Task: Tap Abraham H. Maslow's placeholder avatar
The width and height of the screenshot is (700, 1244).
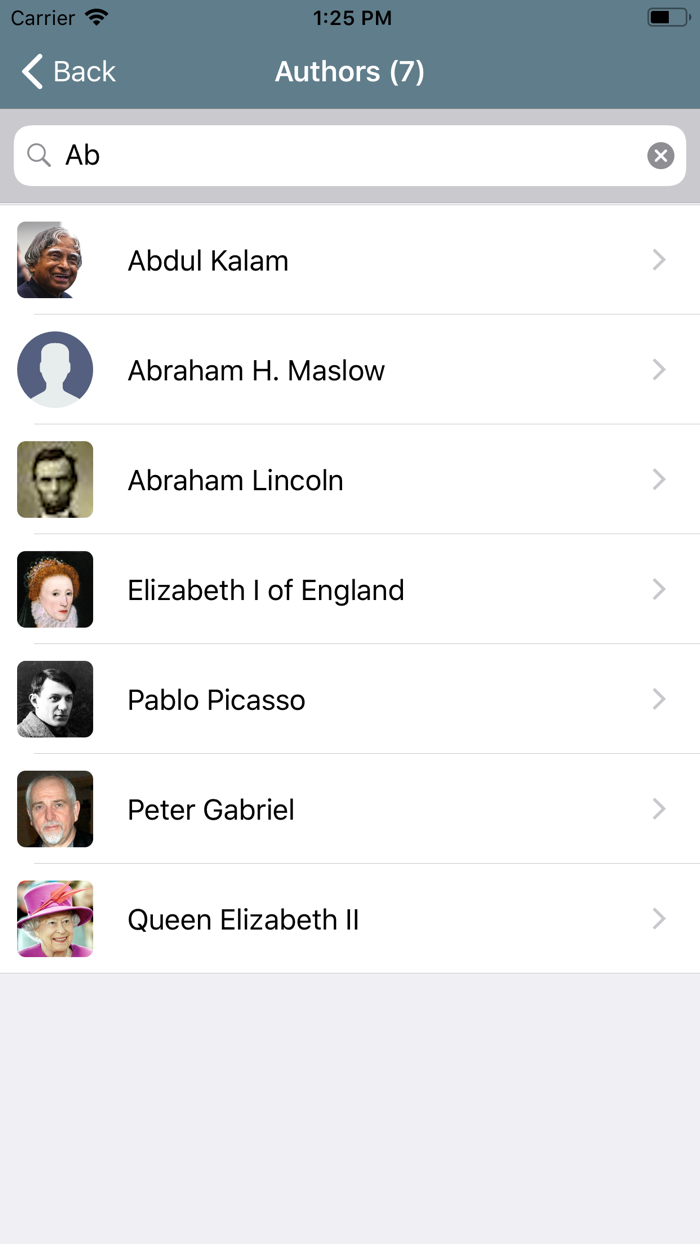Action: coord(55,370)
